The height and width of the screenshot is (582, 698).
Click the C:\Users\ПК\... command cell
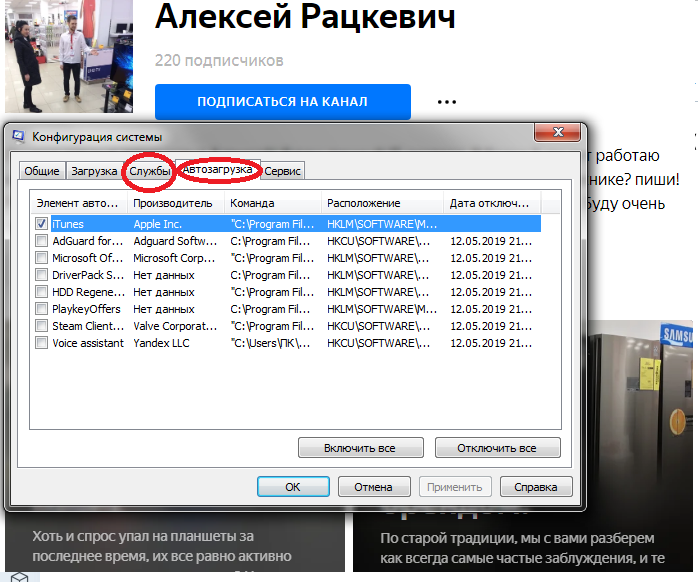[x=270, y=343]
